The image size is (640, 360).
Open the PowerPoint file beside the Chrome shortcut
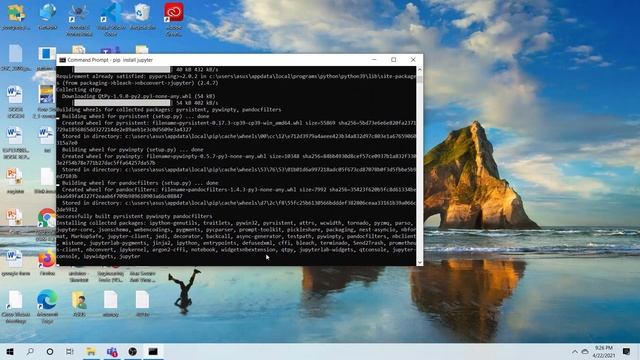pyautogui.click(x=15, y=218)
